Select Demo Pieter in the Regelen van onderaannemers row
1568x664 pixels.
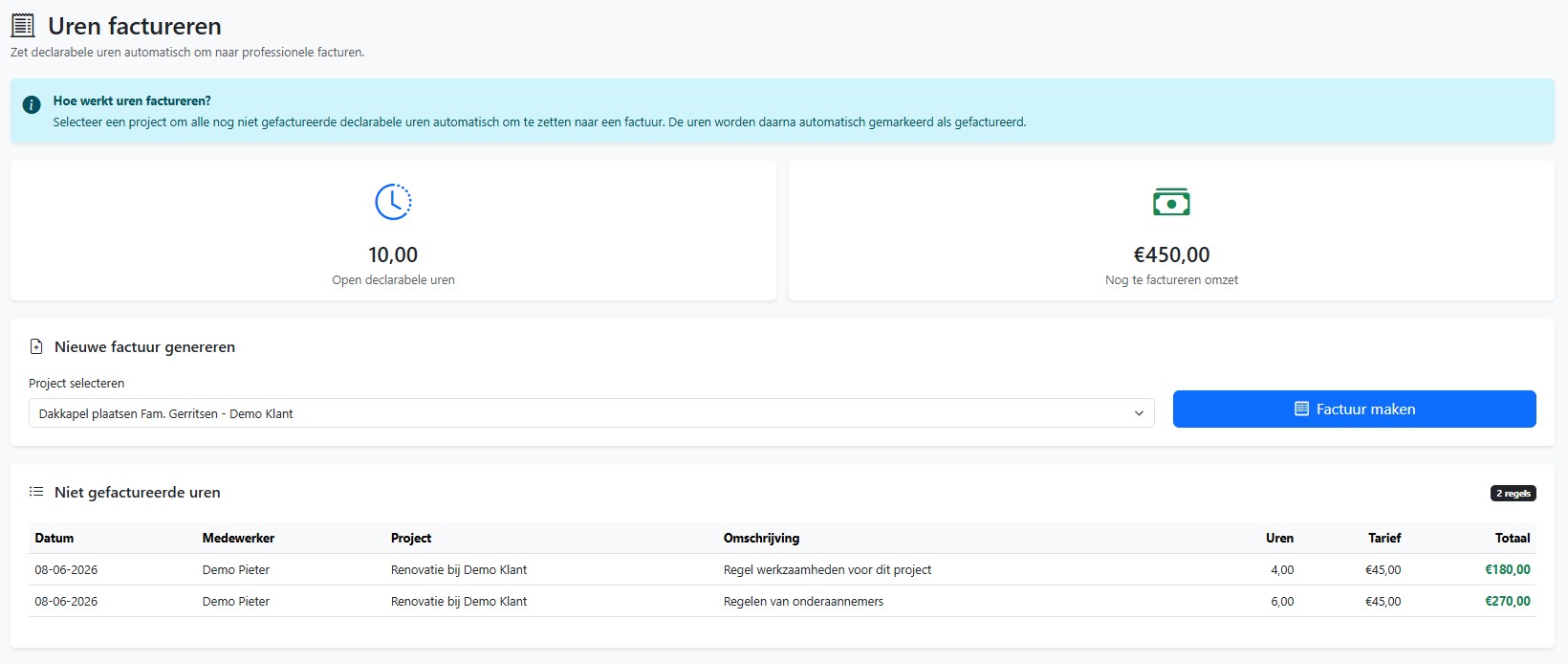click(236, 601)
